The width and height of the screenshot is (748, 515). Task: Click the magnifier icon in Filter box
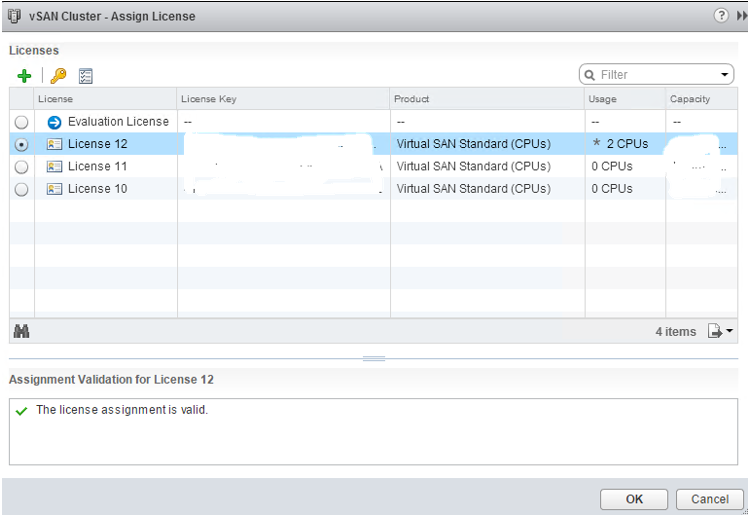pyautogui.click(x=590, y=75)
